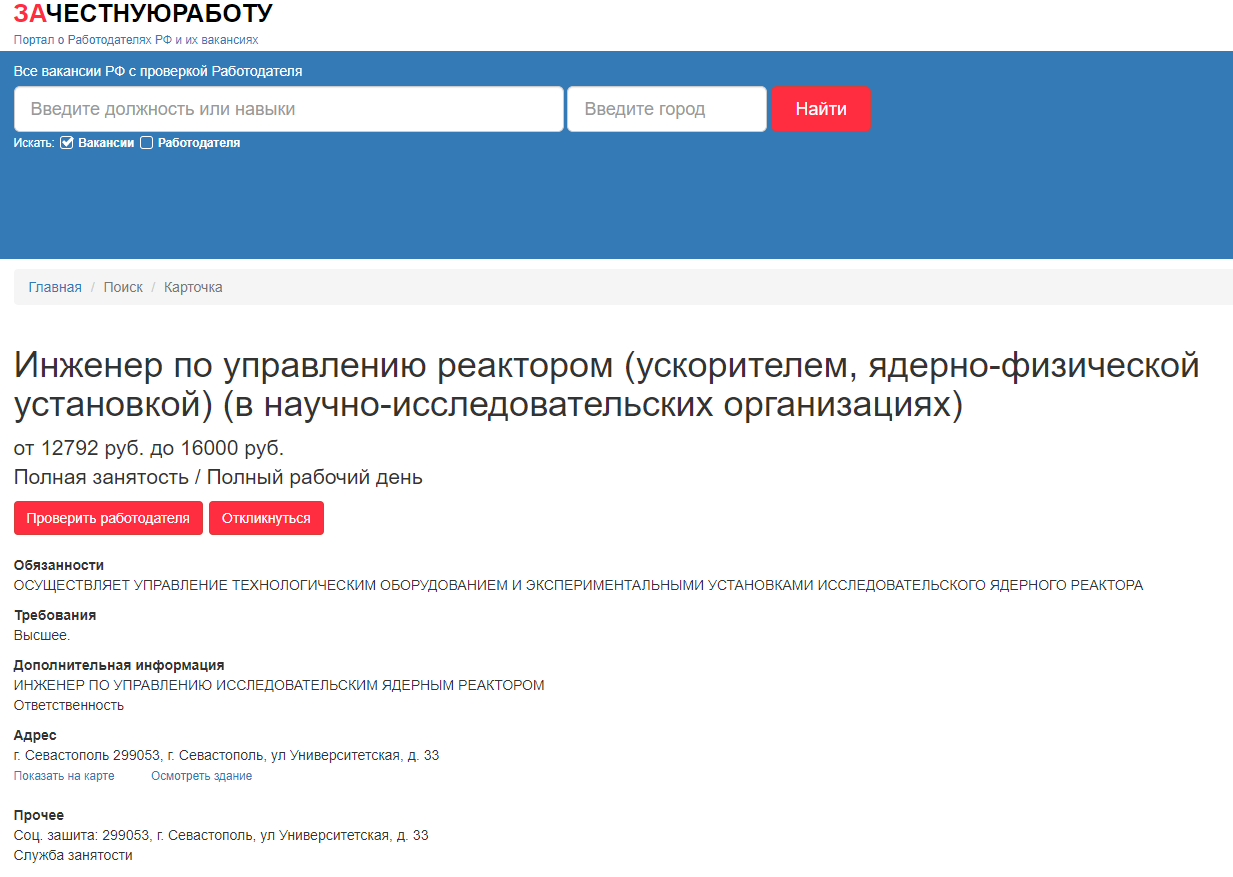Click the salary range from 12792 rubles

149,448
